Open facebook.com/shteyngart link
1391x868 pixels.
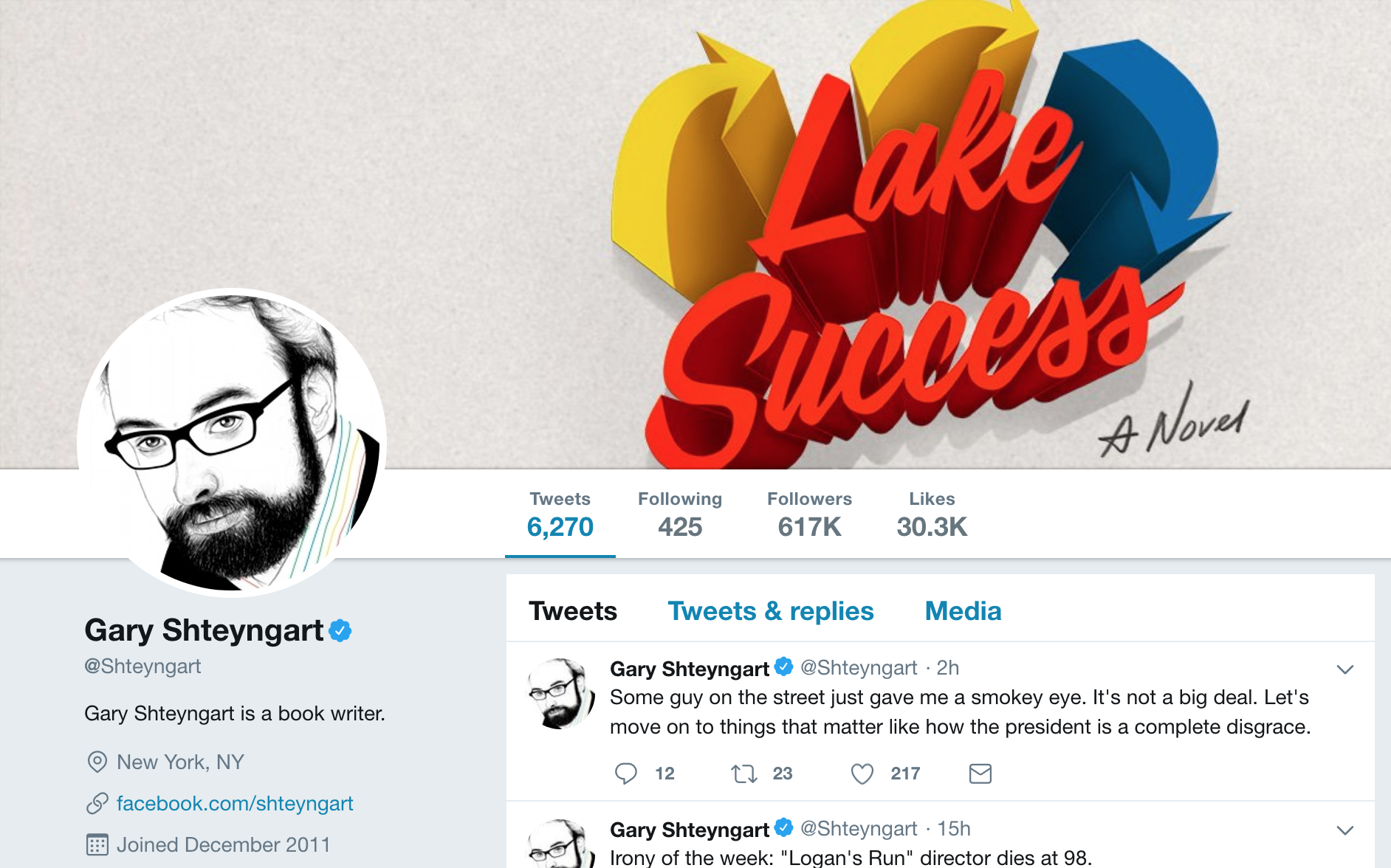(235, 803)
